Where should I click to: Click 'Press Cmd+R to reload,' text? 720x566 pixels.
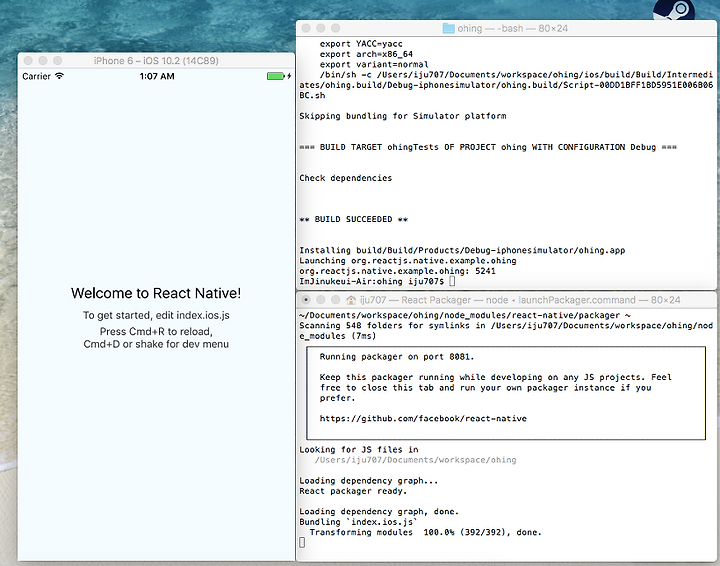click(156, 331)
